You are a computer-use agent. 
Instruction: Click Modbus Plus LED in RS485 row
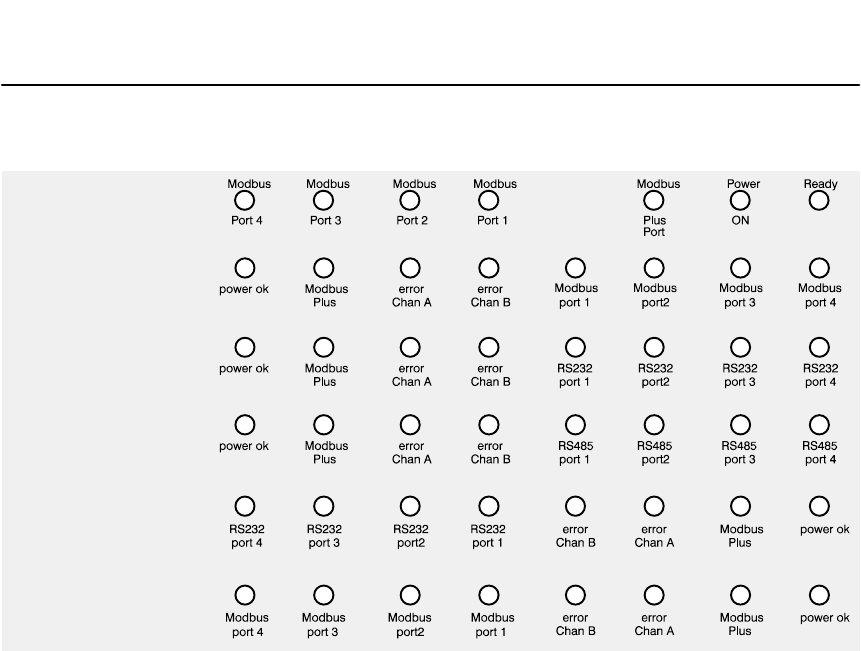click(324, 426)
